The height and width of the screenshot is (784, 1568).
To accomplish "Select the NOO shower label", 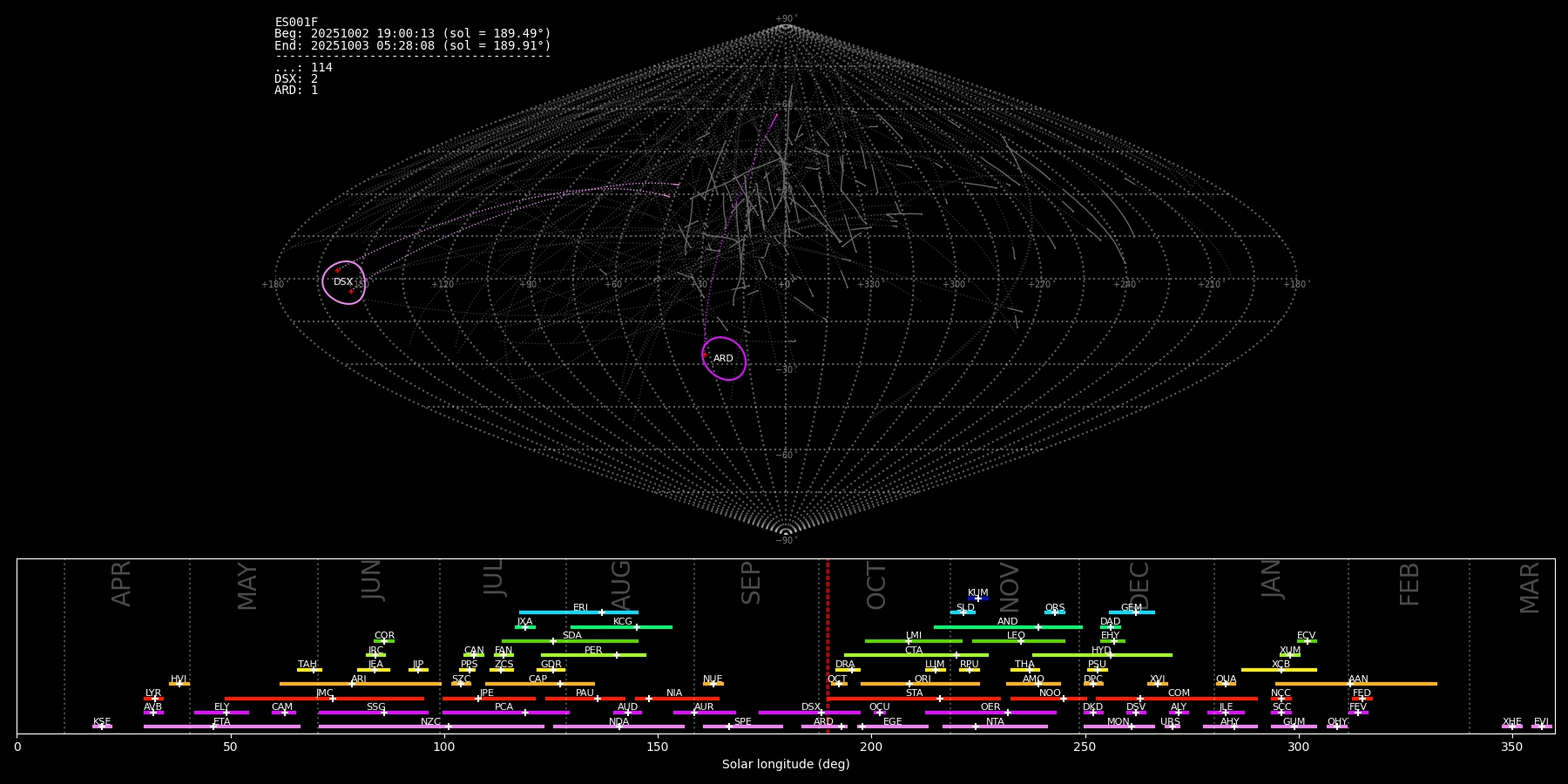I will (x=1050, y=693).
